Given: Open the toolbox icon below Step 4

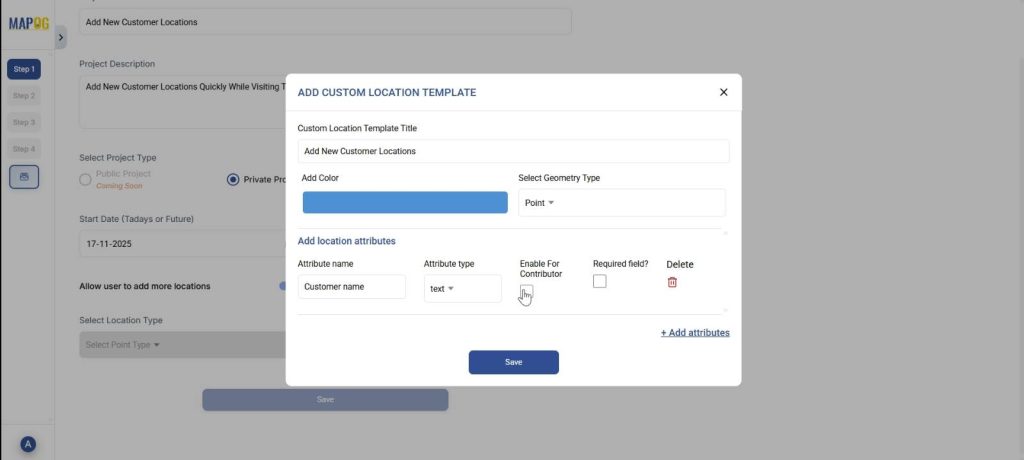Looking at the screenshot, I should click(24, 177).
